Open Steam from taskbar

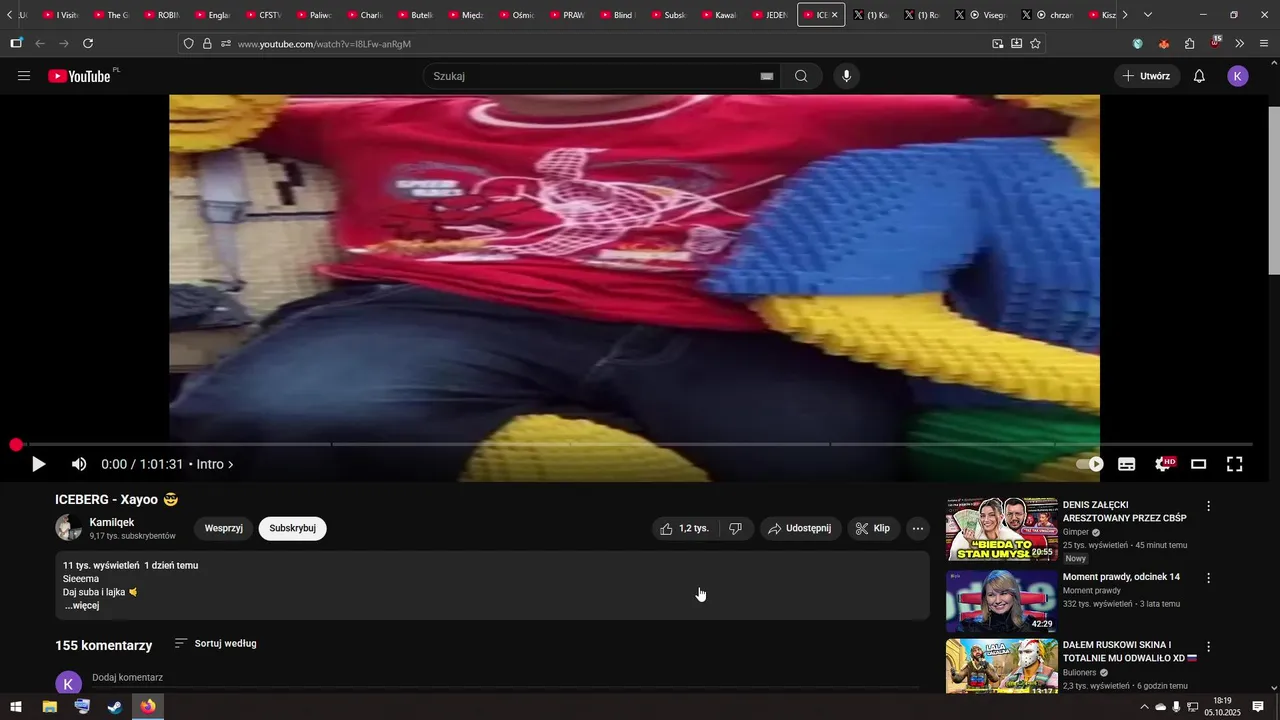(x=115, y=707)
